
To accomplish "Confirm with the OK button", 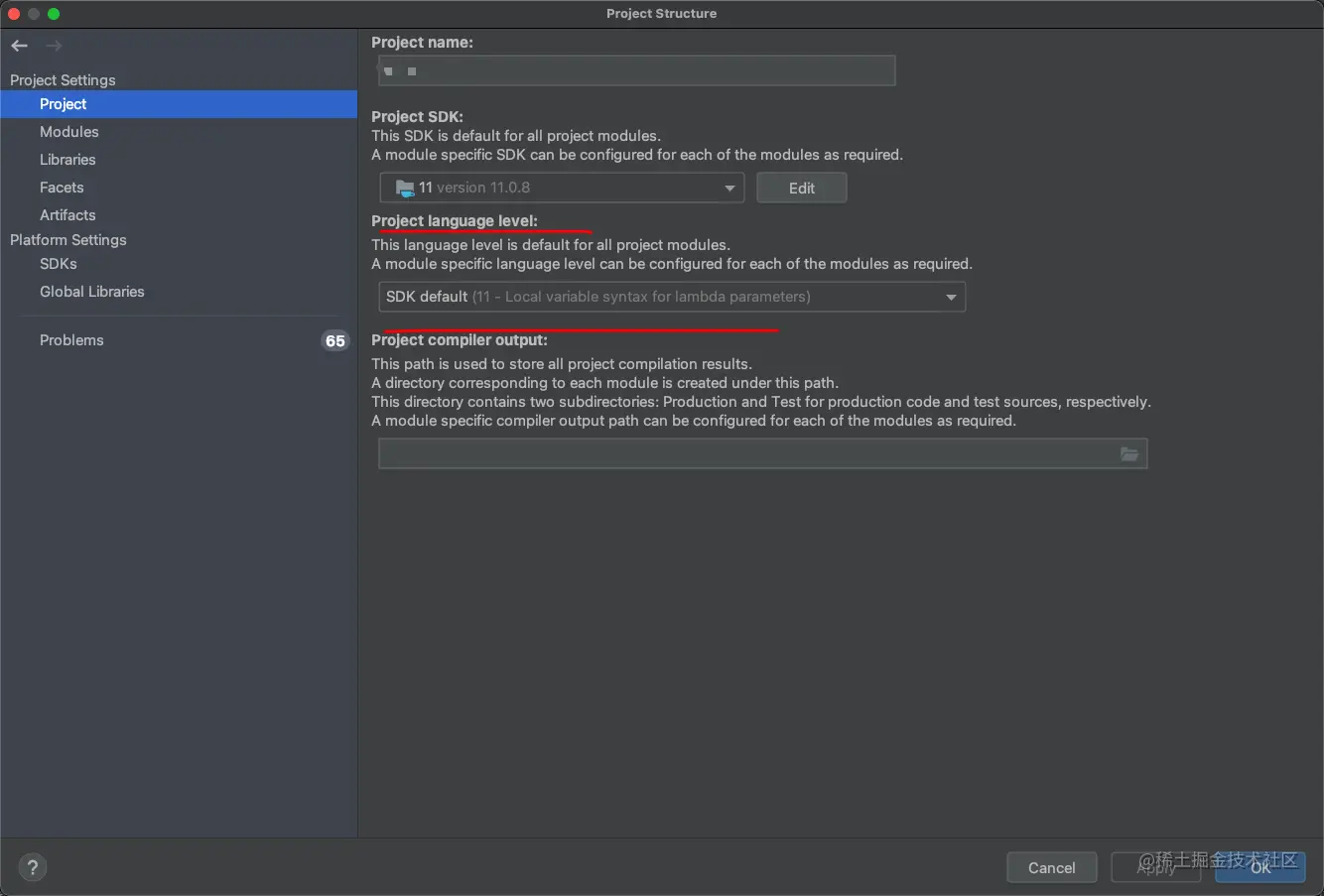I will coord(1260,867).
